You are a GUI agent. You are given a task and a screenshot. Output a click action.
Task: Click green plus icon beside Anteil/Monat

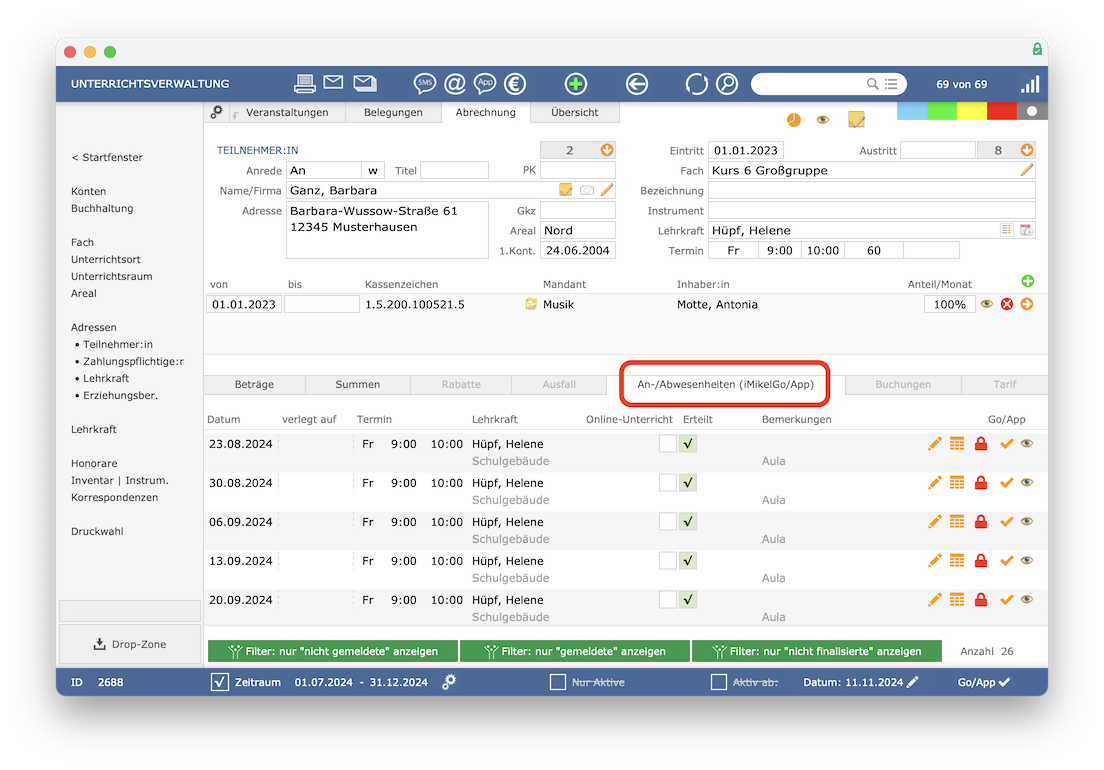1027,281
